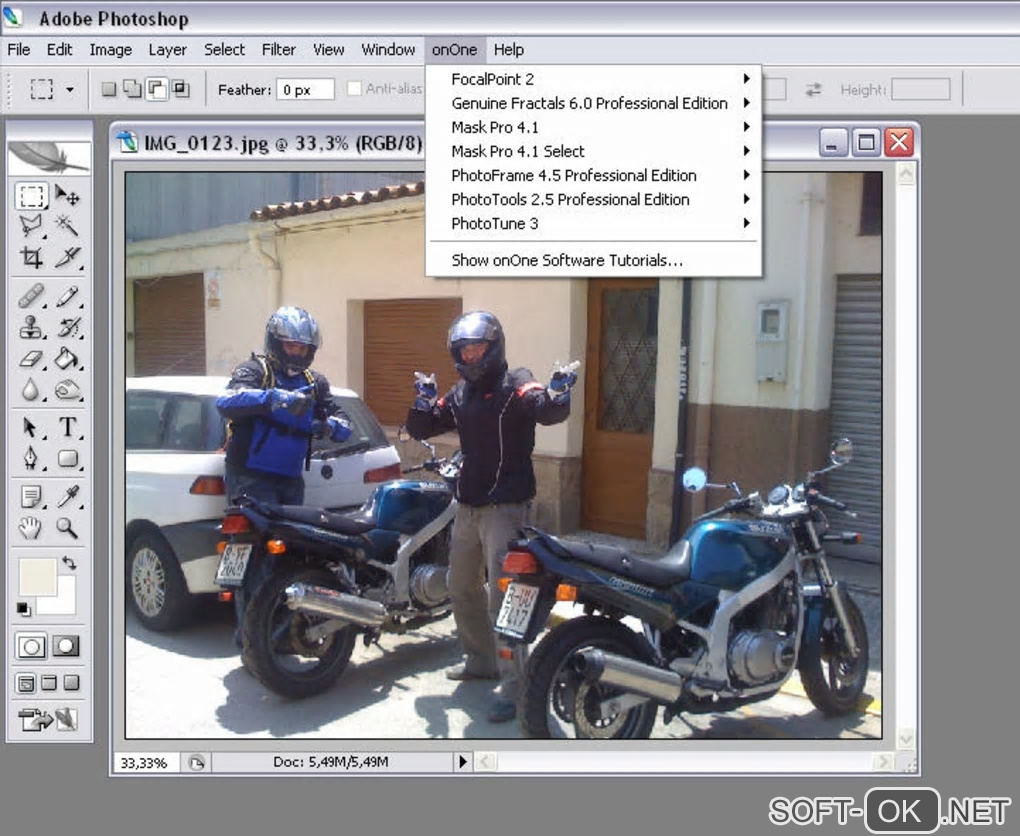Open the Filter menu

(x=278, y=49)
